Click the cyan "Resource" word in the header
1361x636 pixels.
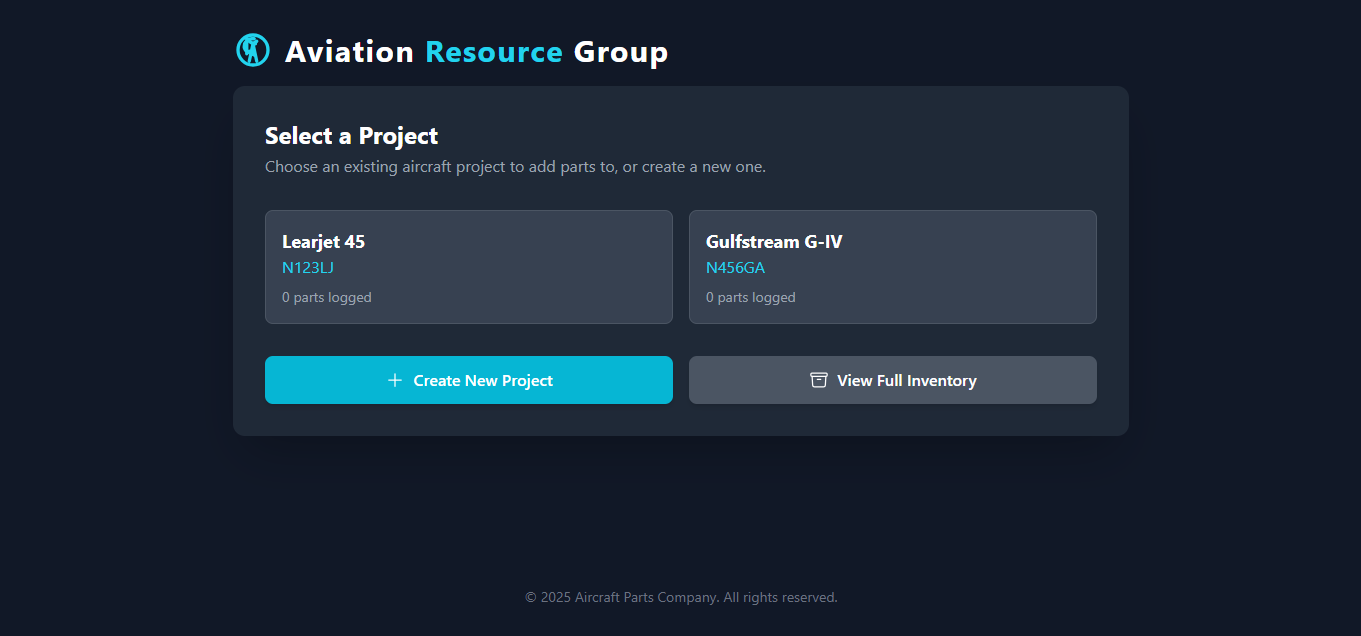pos(494,52)
